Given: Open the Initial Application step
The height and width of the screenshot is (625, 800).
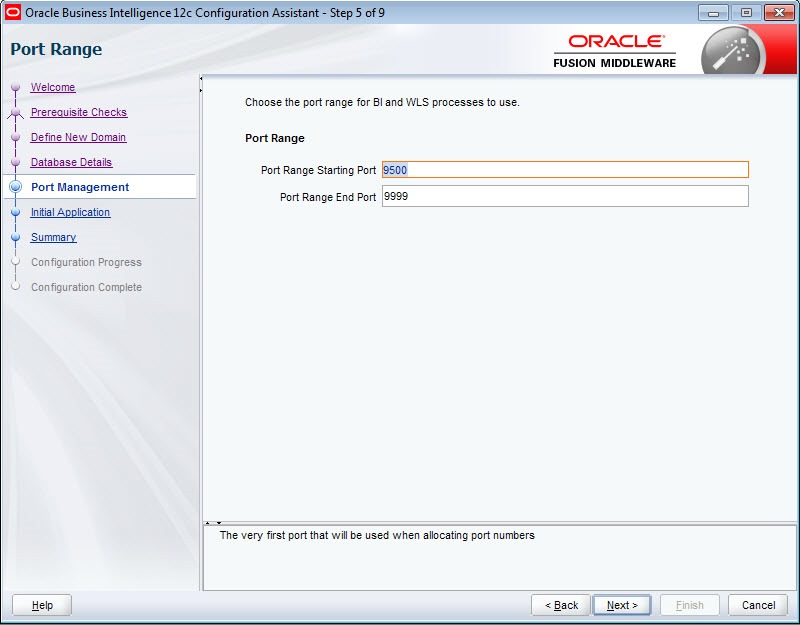Looking at the screenshot, I should [x=70, y=212].
